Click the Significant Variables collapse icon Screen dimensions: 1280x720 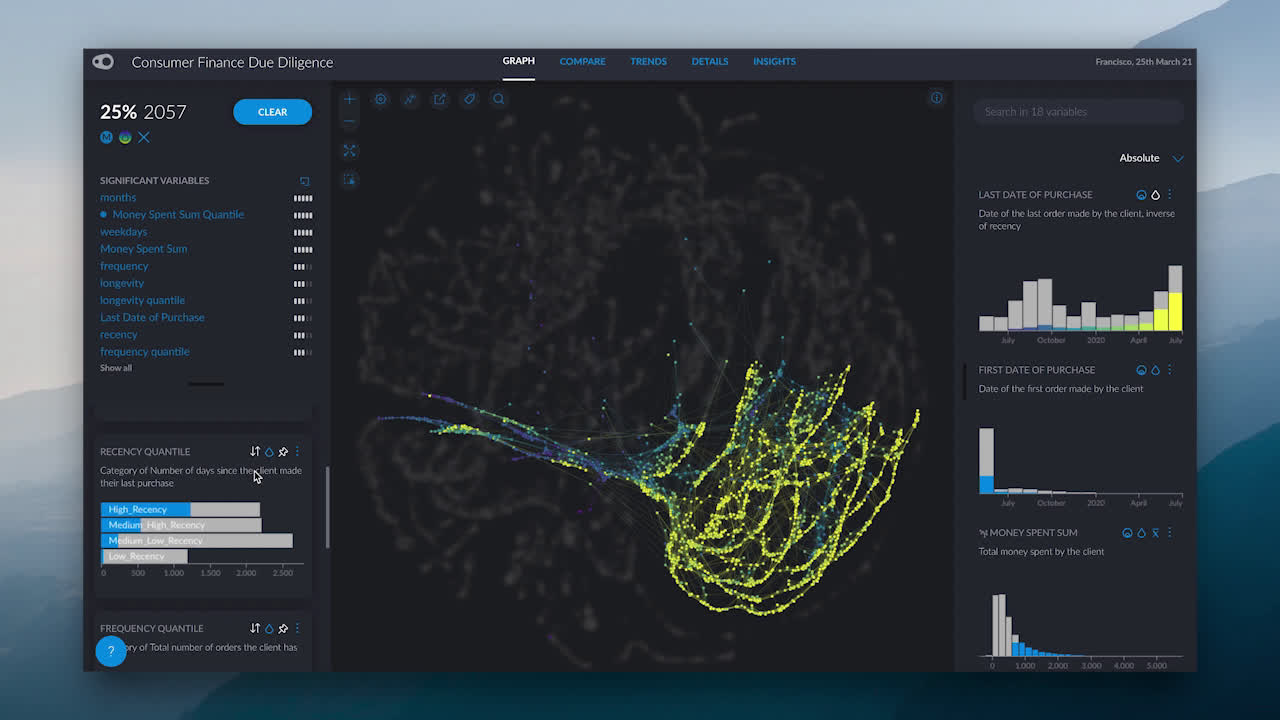tap(305, 181)
